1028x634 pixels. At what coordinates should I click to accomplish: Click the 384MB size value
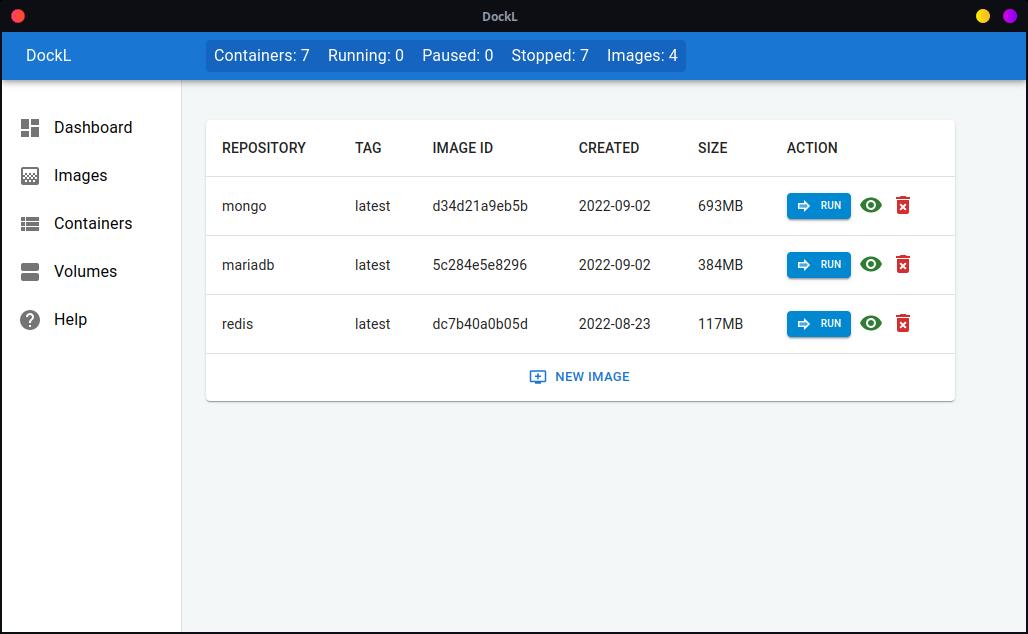[x=720, y=265]
